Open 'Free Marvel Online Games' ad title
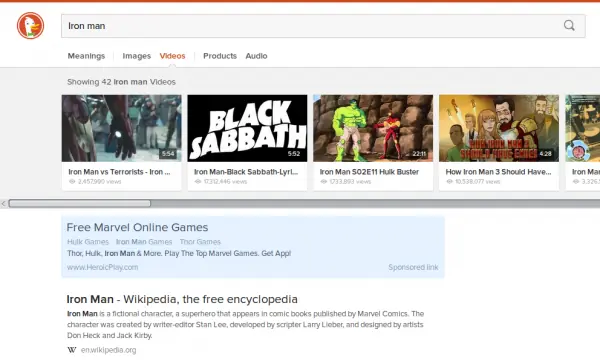Image resolution: width=600 pixels, height=361 pixels. pos(137,227)
